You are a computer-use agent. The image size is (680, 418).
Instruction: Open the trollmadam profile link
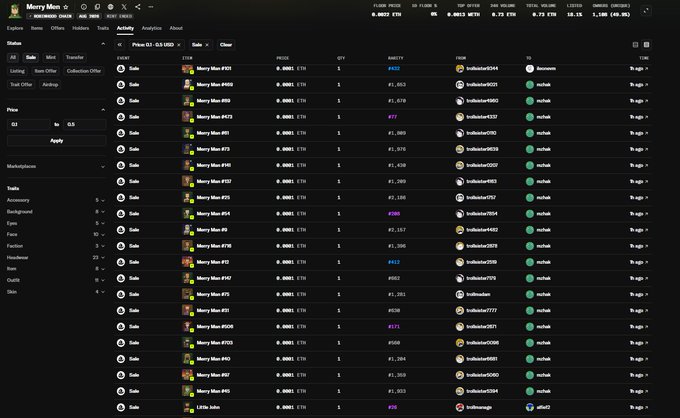478,294
